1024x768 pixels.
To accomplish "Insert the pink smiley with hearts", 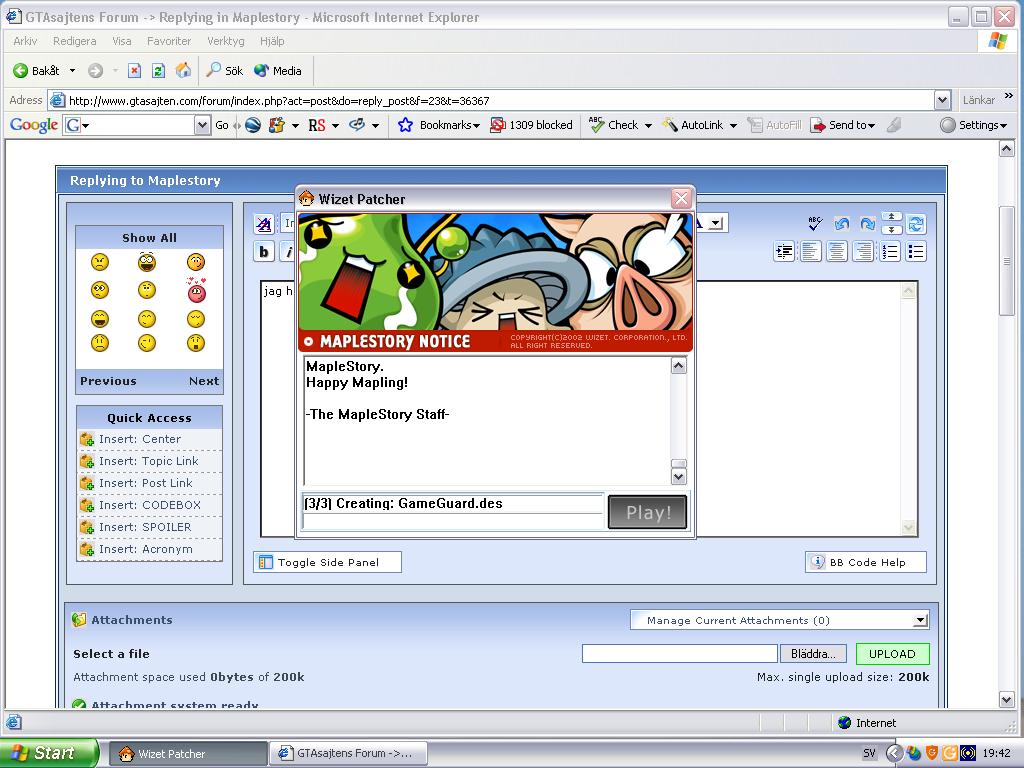I will click(x=197, y=291).
